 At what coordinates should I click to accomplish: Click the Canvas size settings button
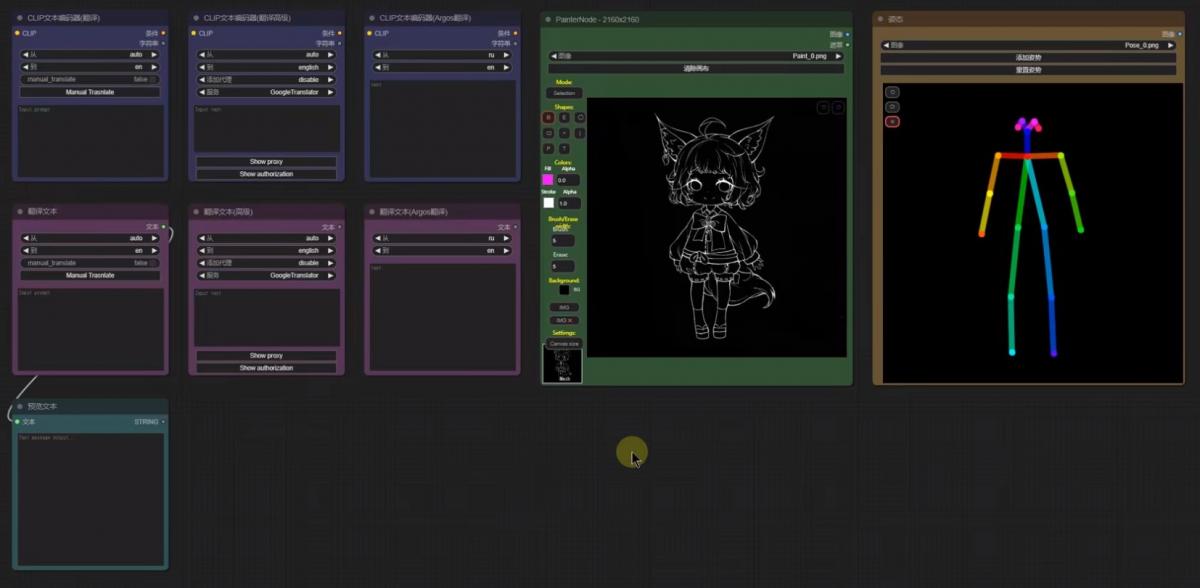pos(564,343)
